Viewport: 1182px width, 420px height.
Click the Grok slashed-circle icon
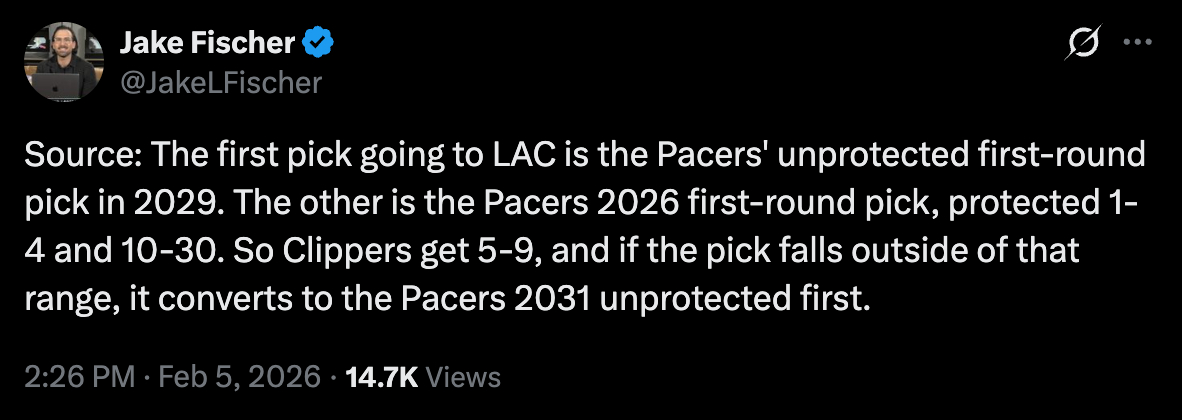pos(1084,44)
